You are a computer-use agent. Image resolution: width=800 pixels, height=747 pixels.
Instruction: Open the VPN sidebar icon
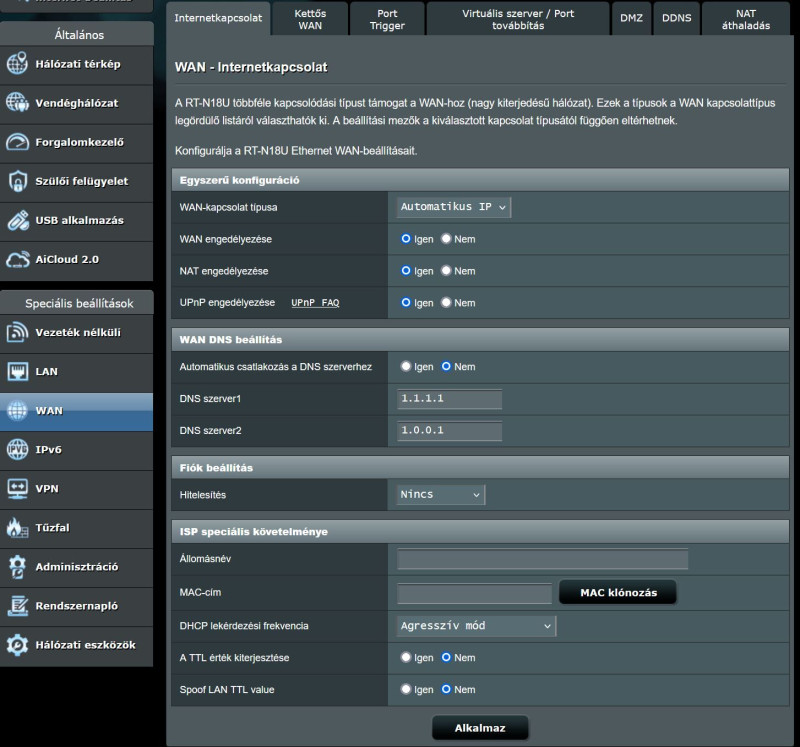(x=18, y=488)
